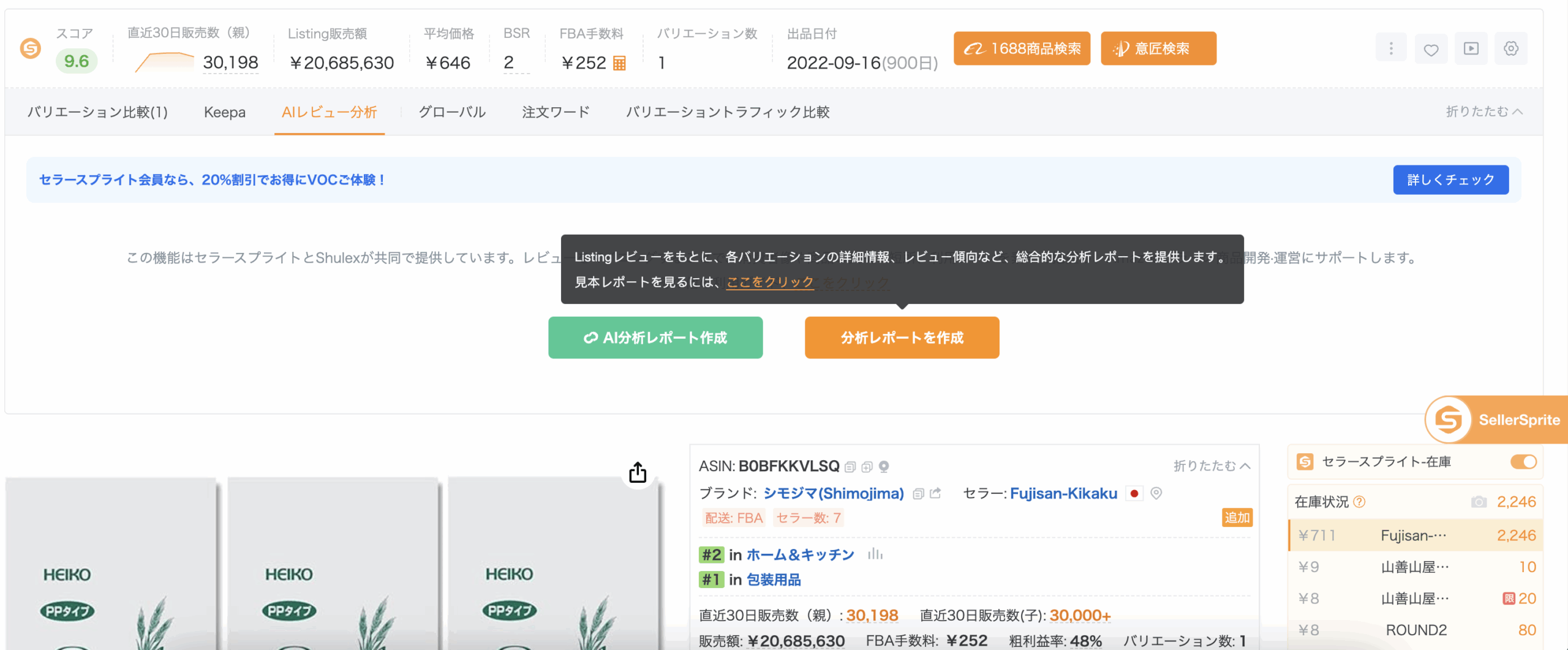The height and width of the screenshot is (650, 1568).
Task: Copy the ASIN using first copy icon
Action: tap(850, 467)
